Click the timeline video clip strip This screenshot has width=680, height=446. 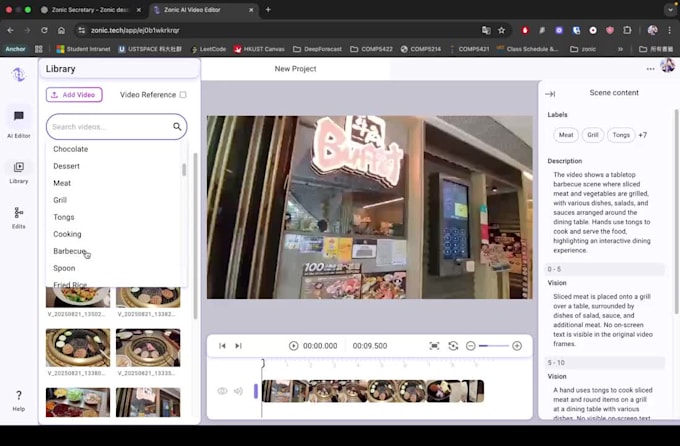pyautogui.click(x=373, y=391)
